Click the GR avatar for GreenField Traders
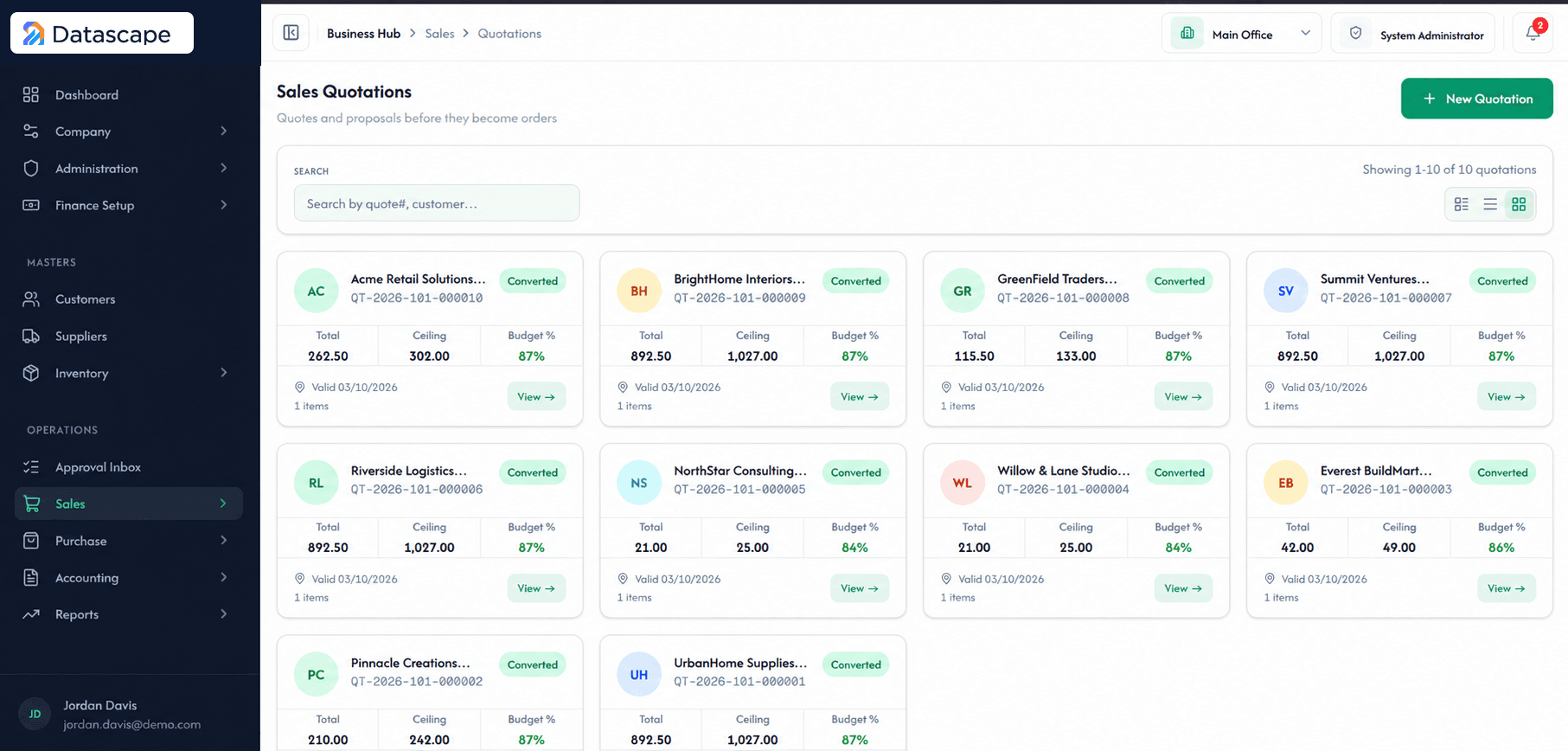Screen dimensions: 1568x751 point(963,291)
